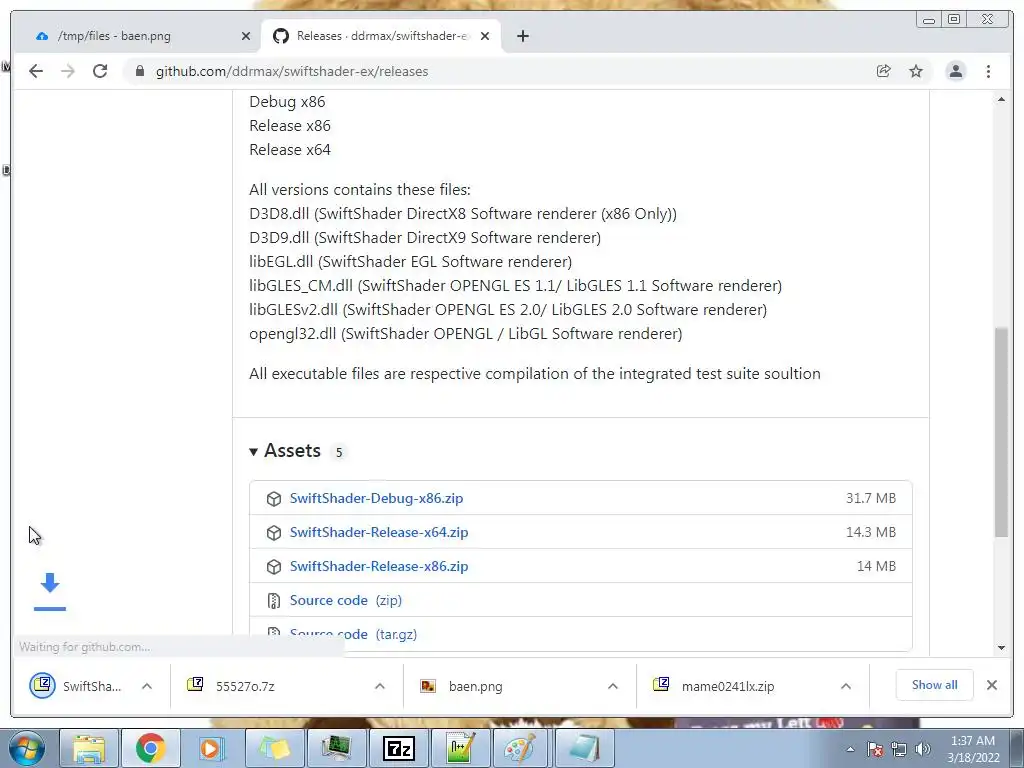Show hidden system tray icons
The width and height of the screenshot is (1024, 768).
tap(850, 749)
